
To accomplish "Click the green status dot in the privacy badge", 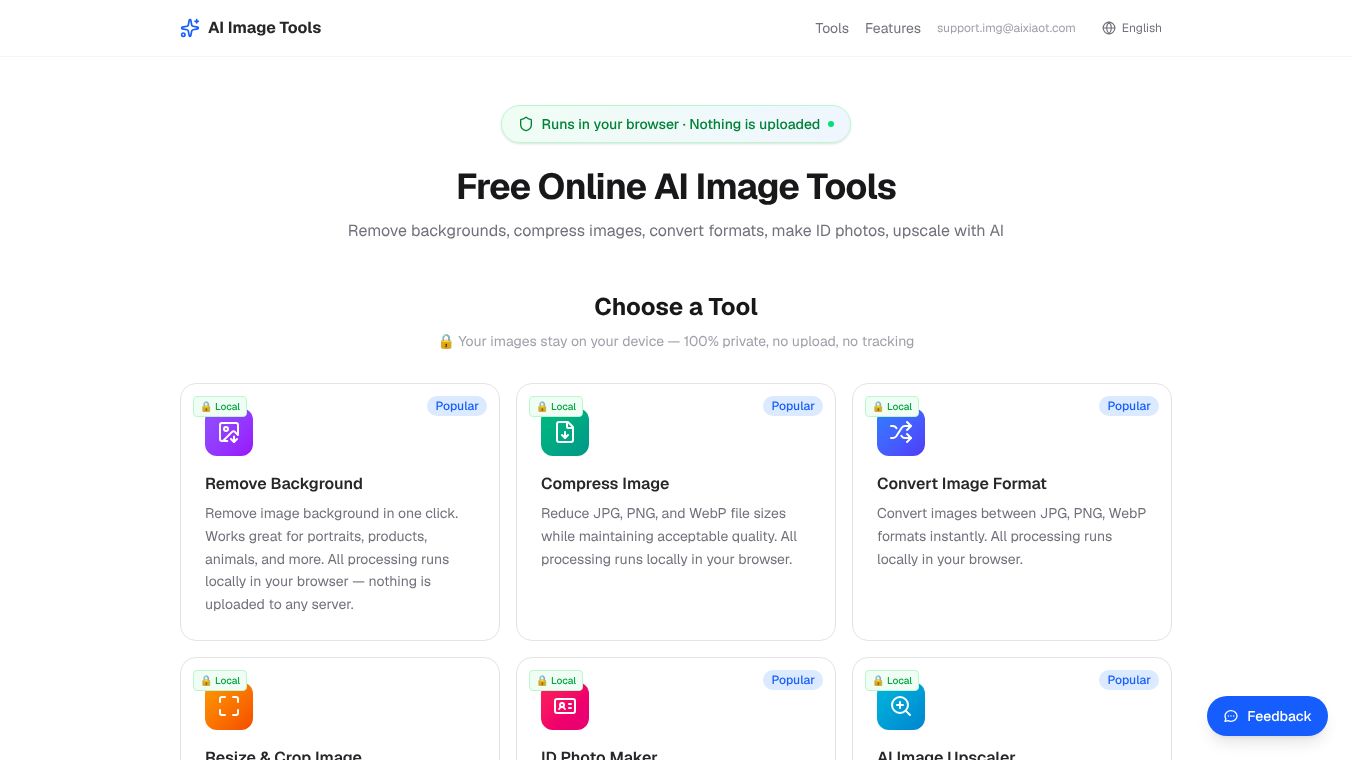I will click(x=830, y=124).
